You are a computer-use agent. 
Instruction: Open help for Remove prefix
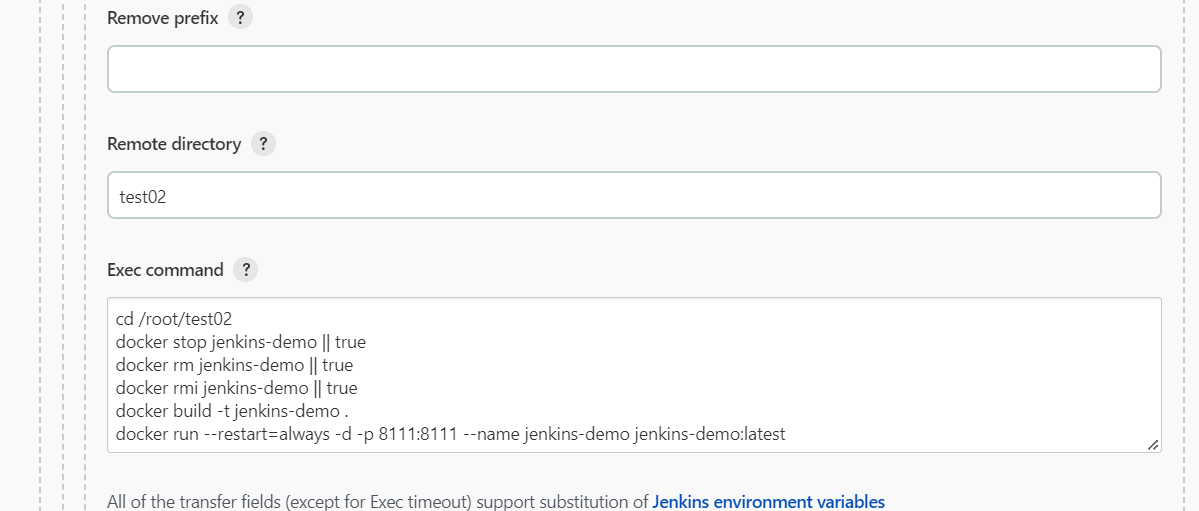(x=240, y=18)
